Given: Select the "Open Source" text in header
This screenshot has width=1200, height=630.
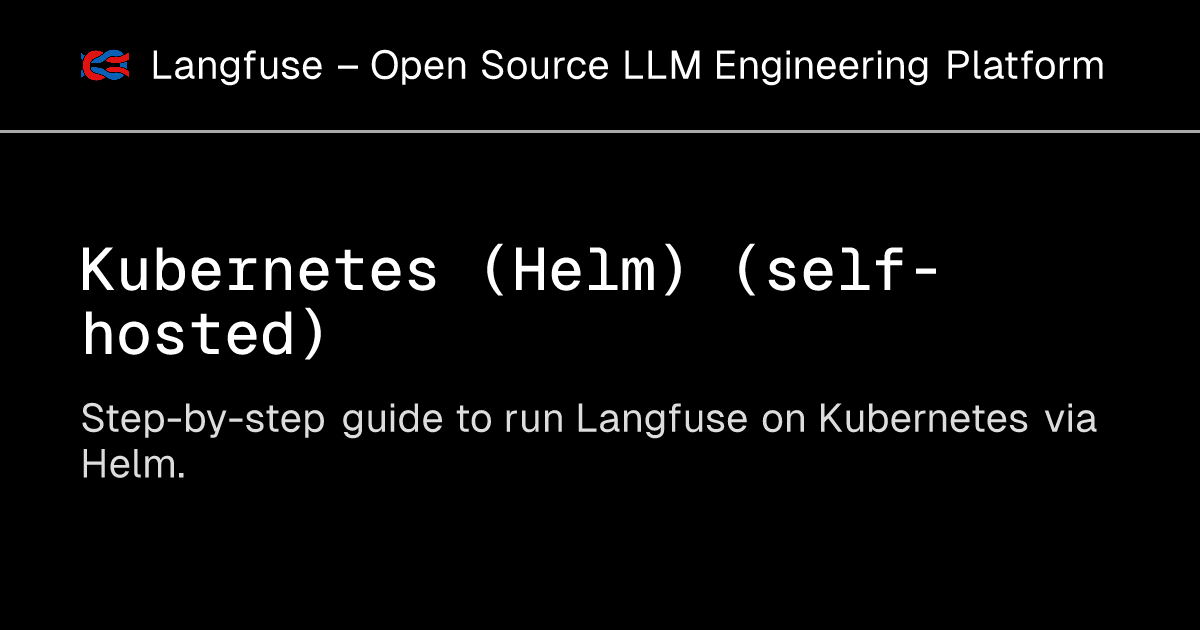Looking at the screenshot, I should tap(490, 67).
